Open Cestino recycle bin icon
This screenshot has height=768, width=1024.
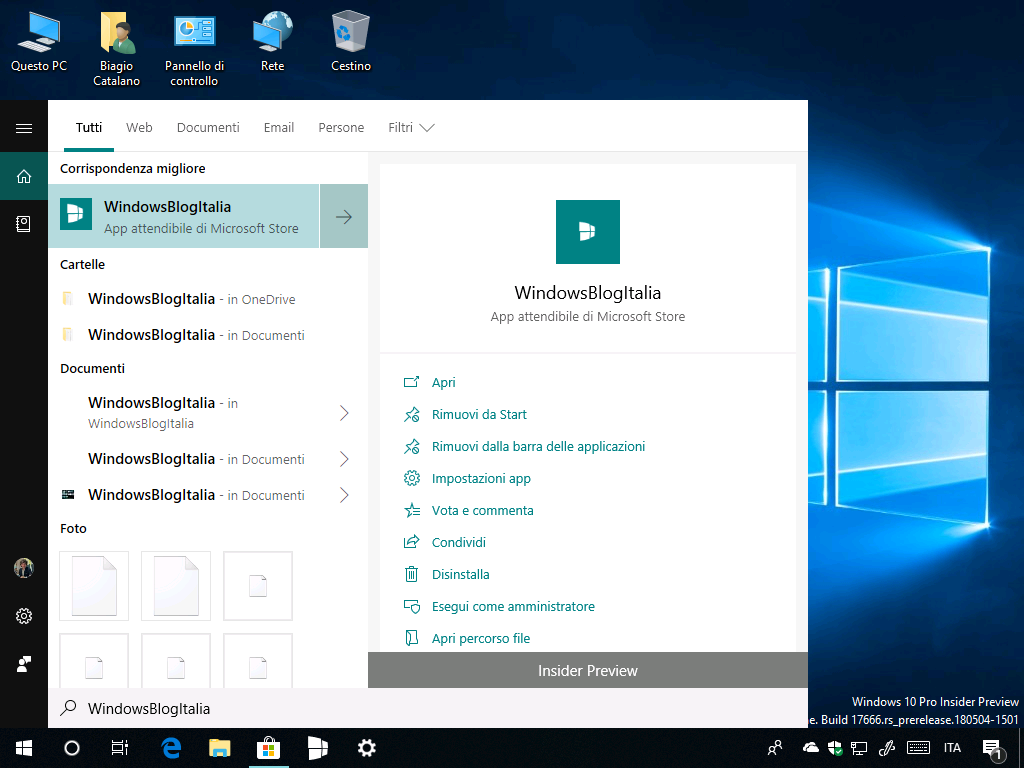click(351, 42)
